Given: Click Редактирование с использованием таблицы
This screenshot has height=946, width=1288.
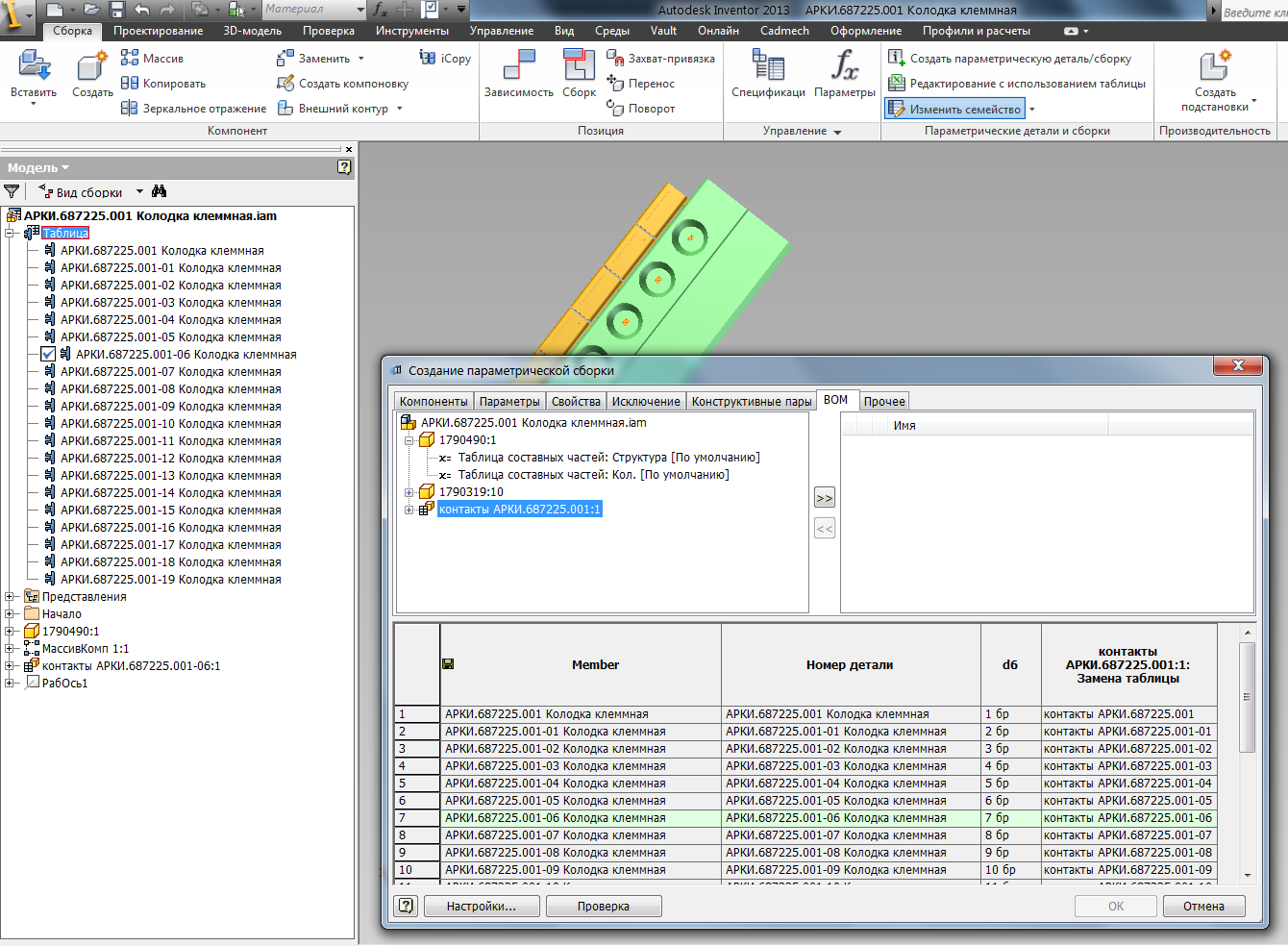Looking at the screenshot, I should point(1016,84).
